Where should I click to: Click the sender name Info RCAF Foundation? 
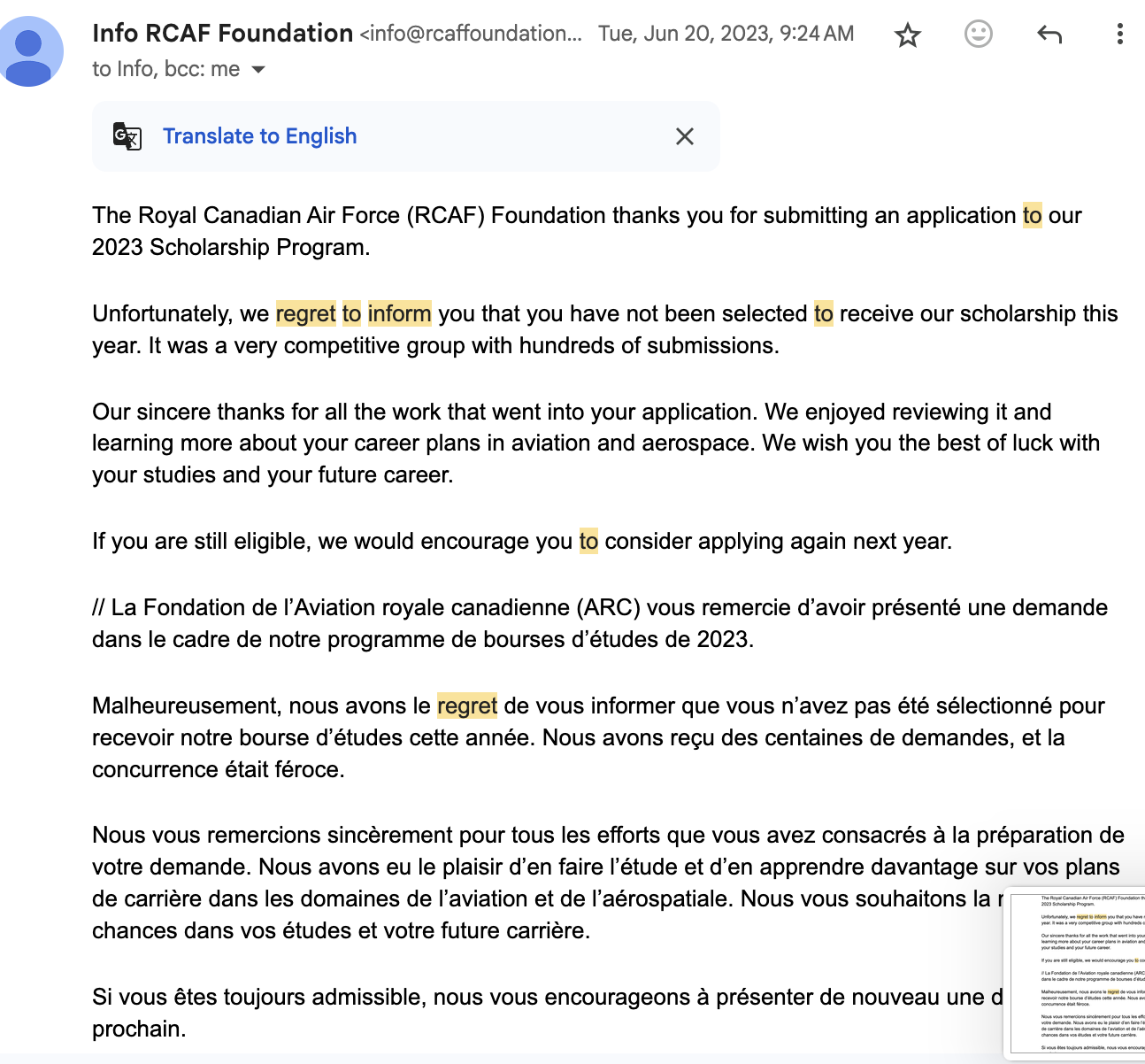[x=222, y=34]
